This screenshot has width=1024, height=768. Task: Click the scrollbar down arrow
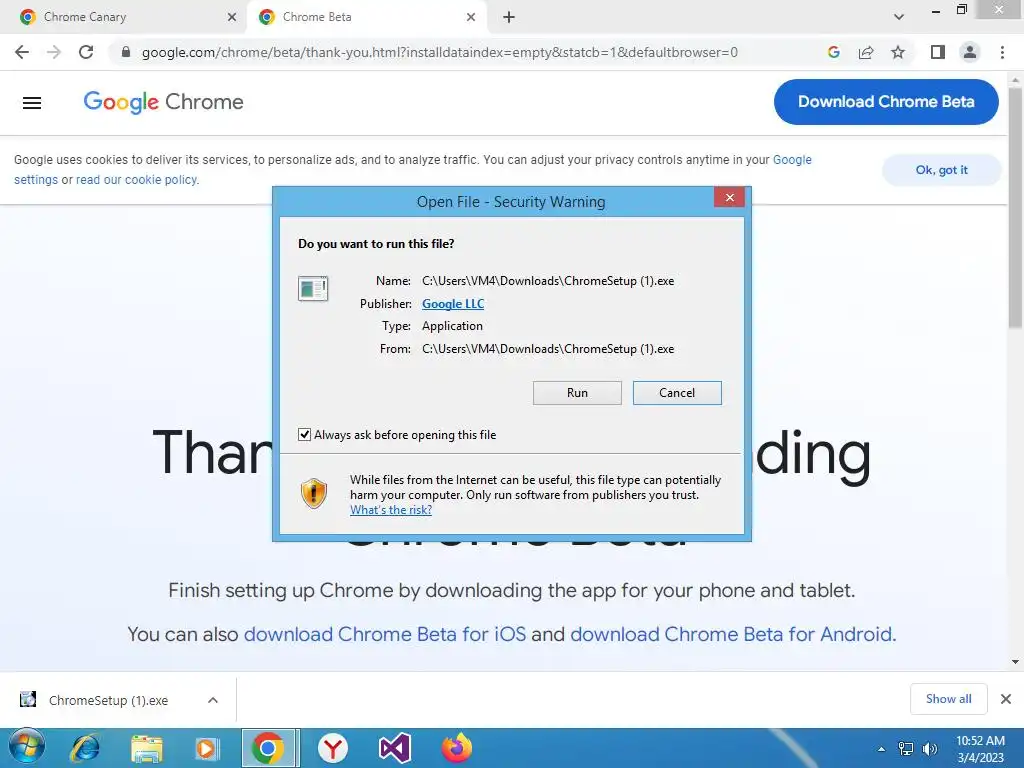point(1015,662)
